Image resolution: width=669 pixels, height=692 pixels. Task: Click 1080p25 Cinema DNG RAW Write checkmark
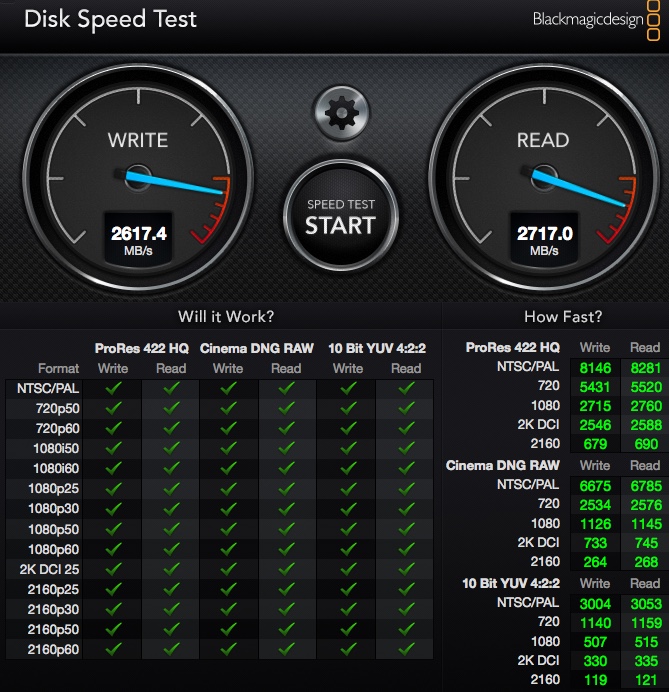[229, 489]
